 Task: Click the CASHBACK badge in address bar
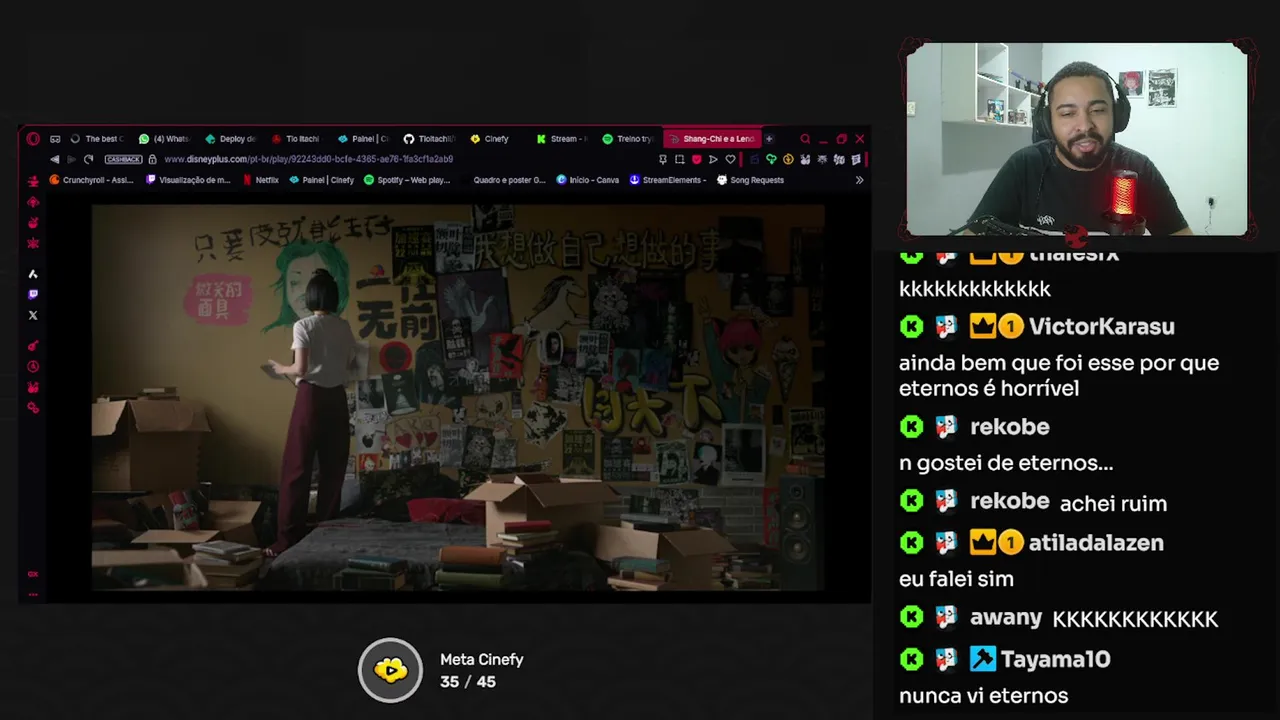[124, 159]
